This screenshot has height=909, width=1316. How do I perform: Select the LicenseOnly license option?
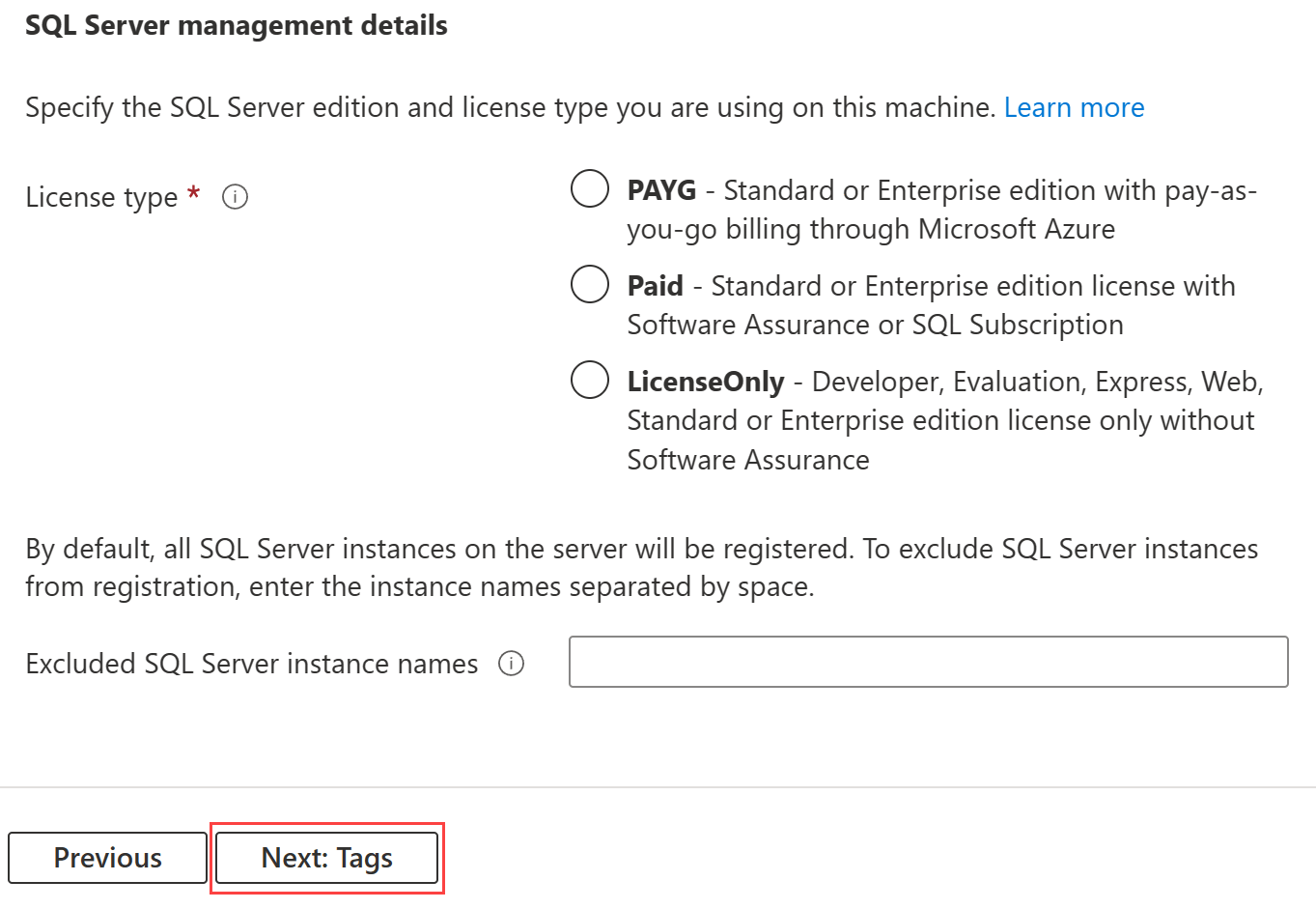coord(589,380)
